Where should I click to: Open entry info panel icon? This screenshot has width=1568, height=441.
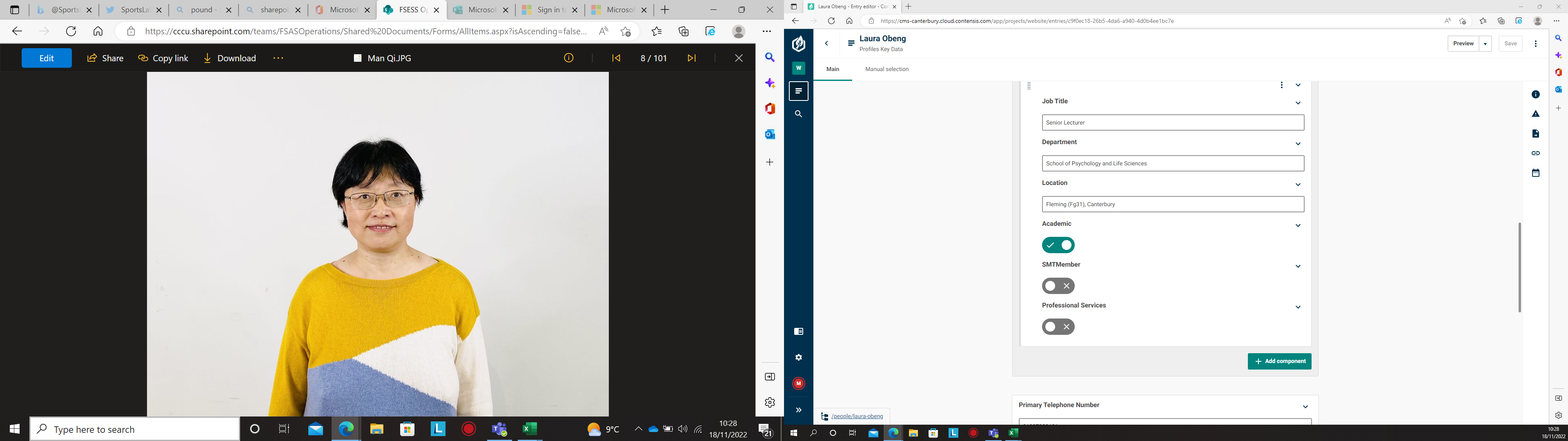tap(1535, 94)
